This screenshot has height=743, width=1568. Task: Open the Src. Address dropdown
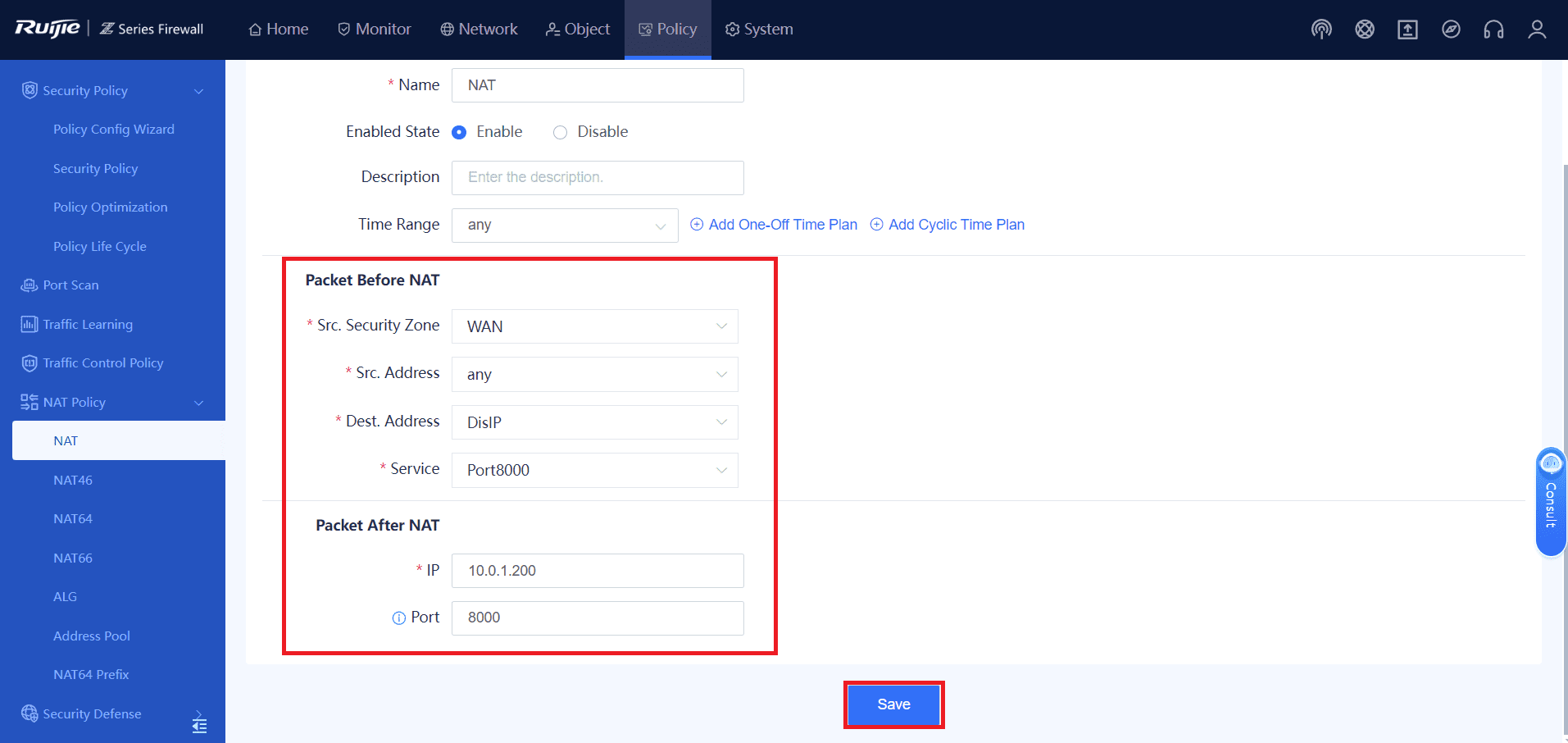595,375
